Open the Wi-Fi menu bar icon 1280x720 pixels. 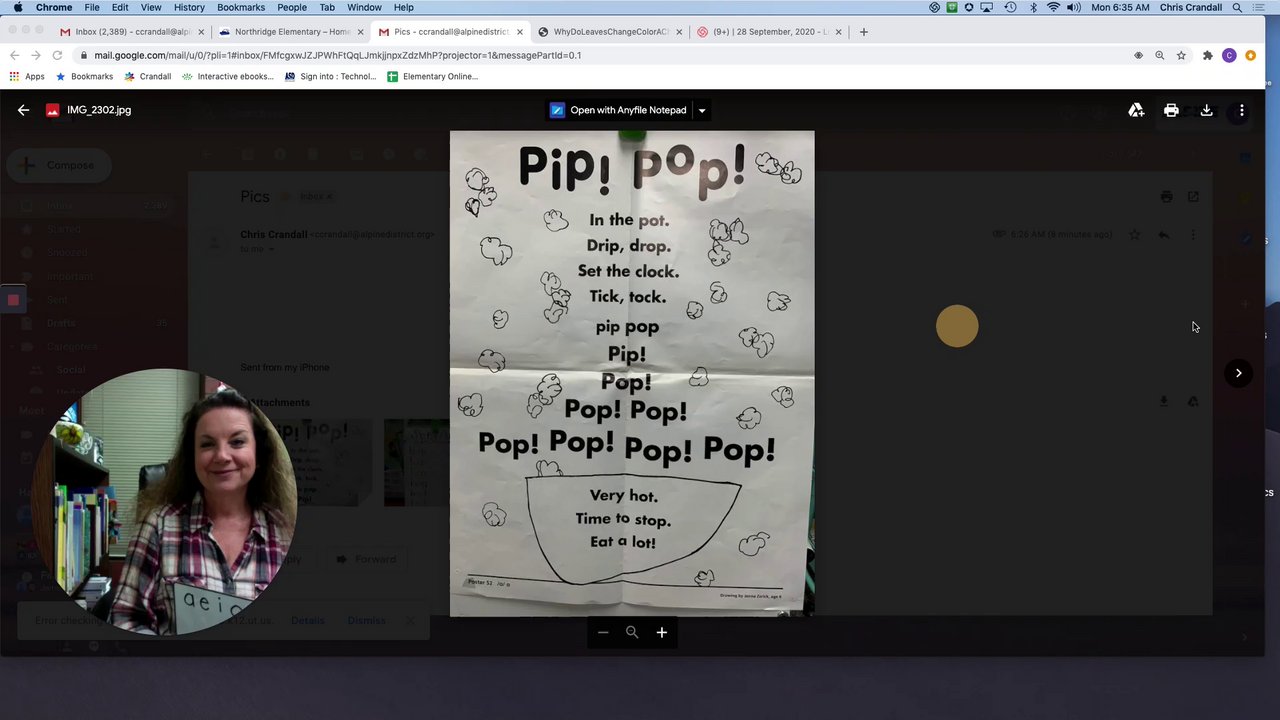(1053, 7)
